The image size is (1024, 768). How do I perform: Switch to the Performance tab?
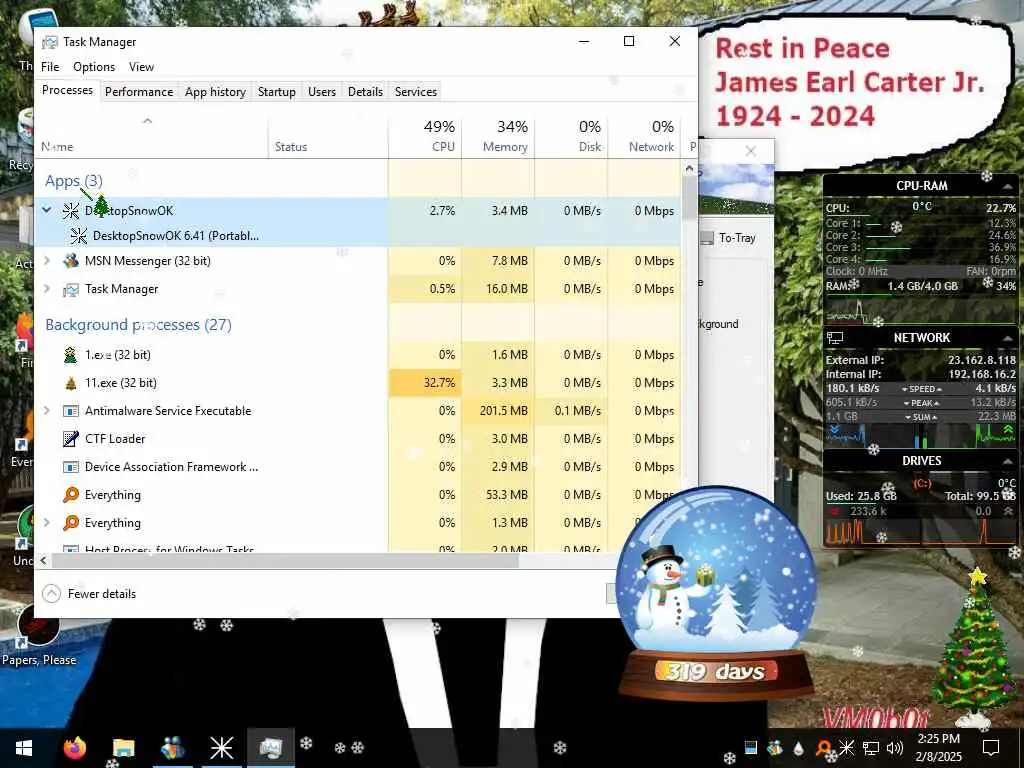(x=139, y=92)
